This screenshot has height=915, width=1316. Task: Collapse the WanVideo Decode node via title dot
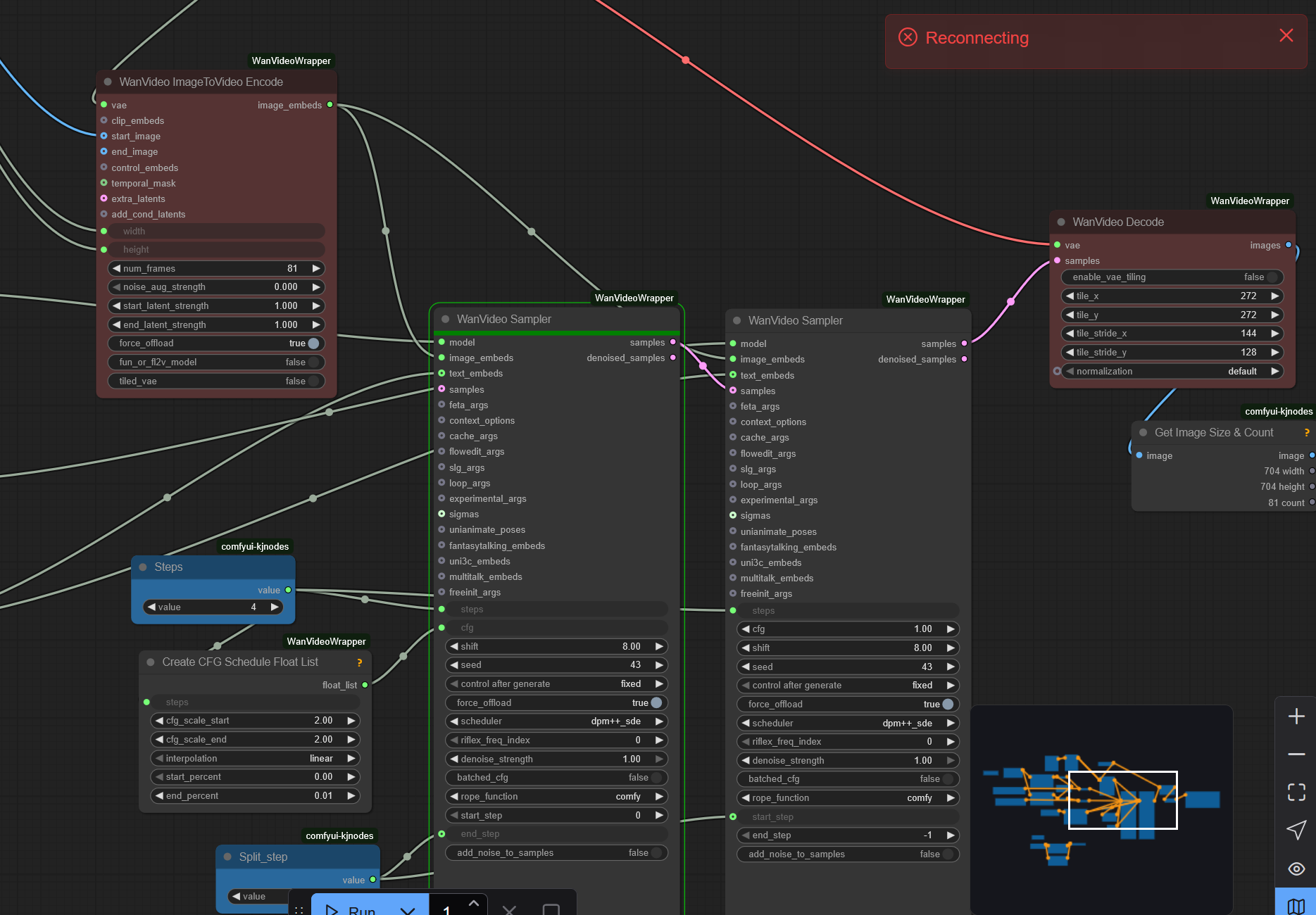(1061, 222)
